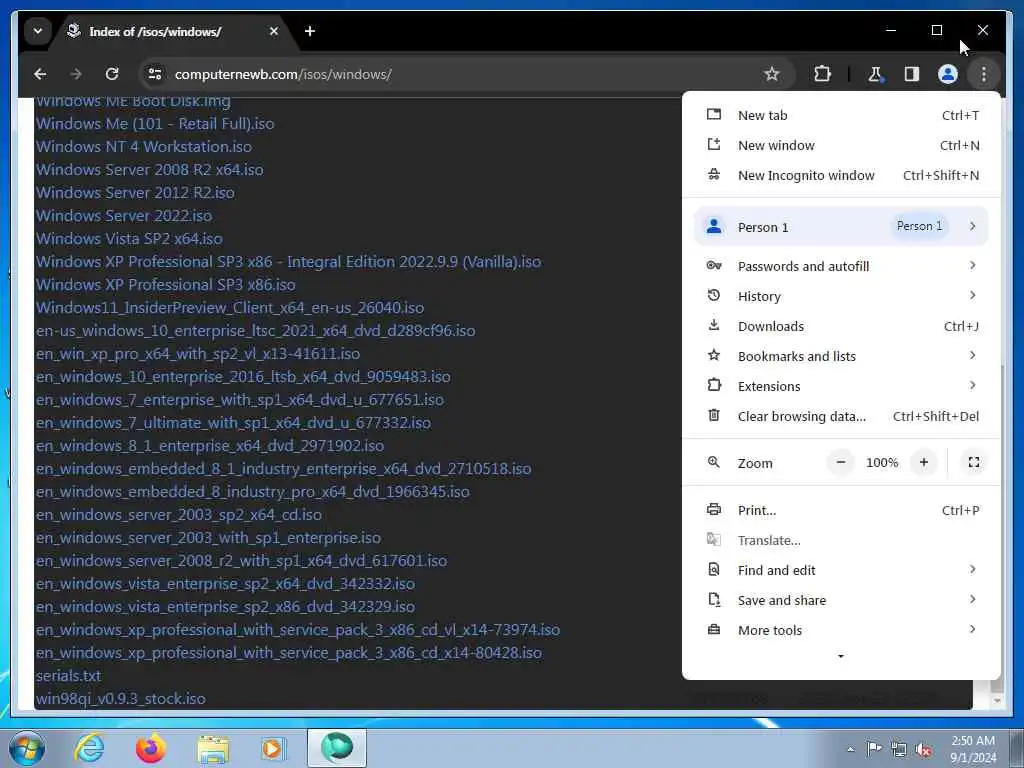Click the muted volume tray icon
The height and width of the screenshot is (768, 1024).
pos(923,750)
